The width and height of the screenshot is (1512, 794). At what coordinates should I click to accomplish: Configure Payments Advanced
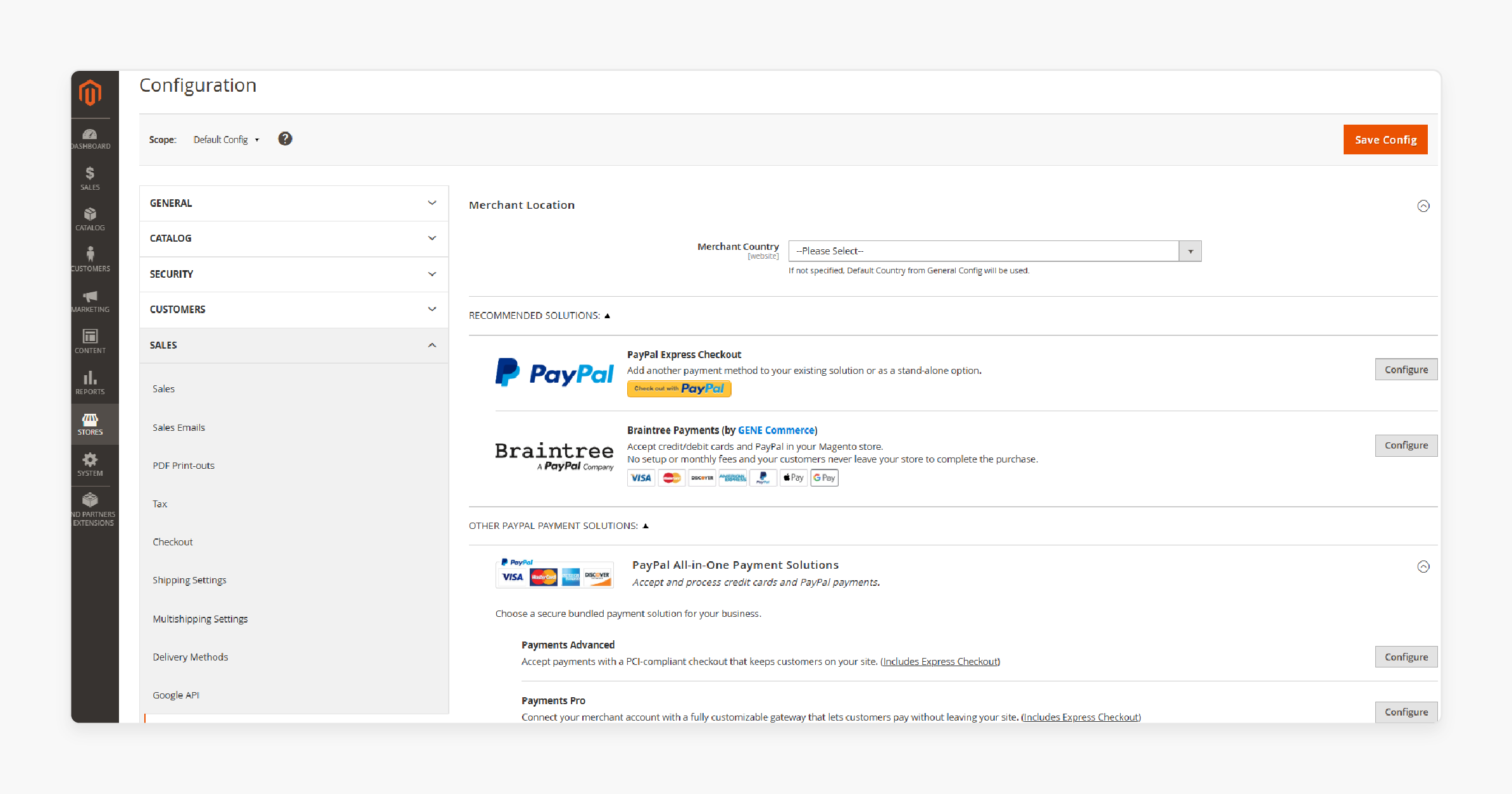tap(1406, 657)
